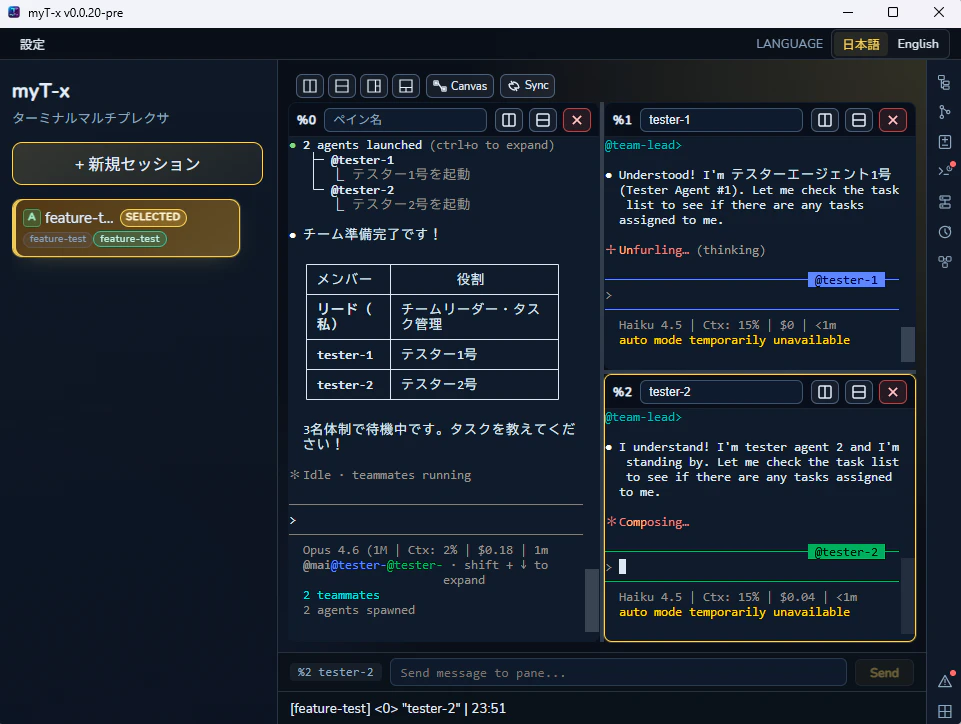
Task: Open the terminal sidebar icon with red badge
Action: [x=946, y=170]
